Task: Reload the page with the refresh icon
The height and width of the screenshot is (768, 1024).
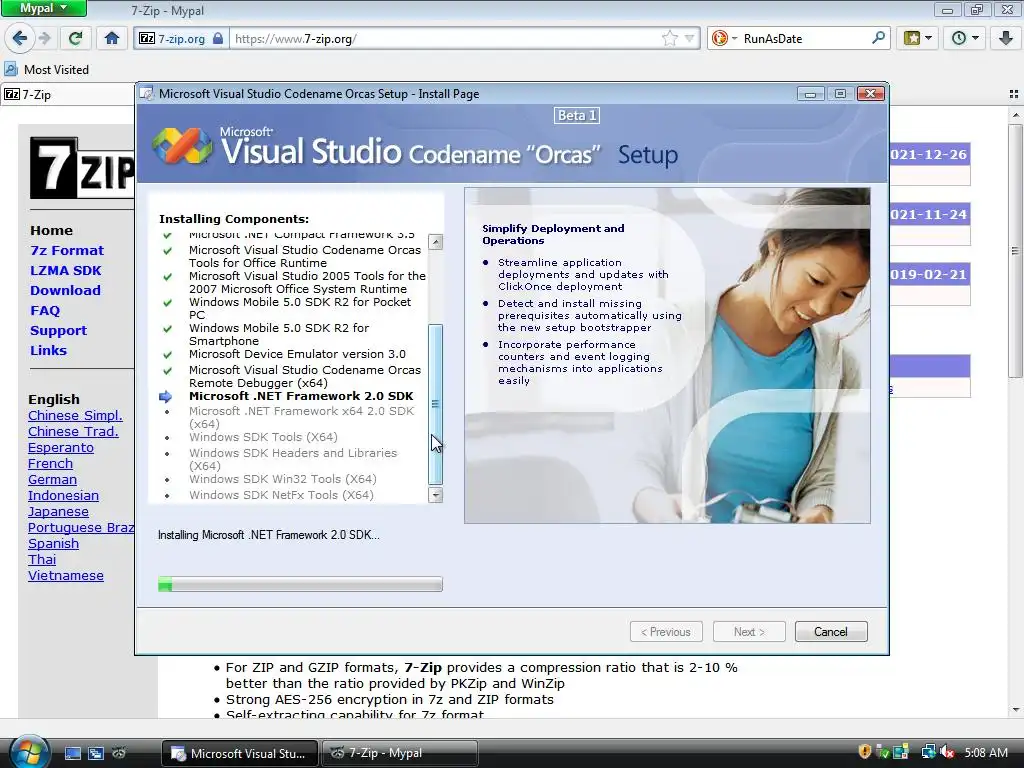Action: (75, 39)
